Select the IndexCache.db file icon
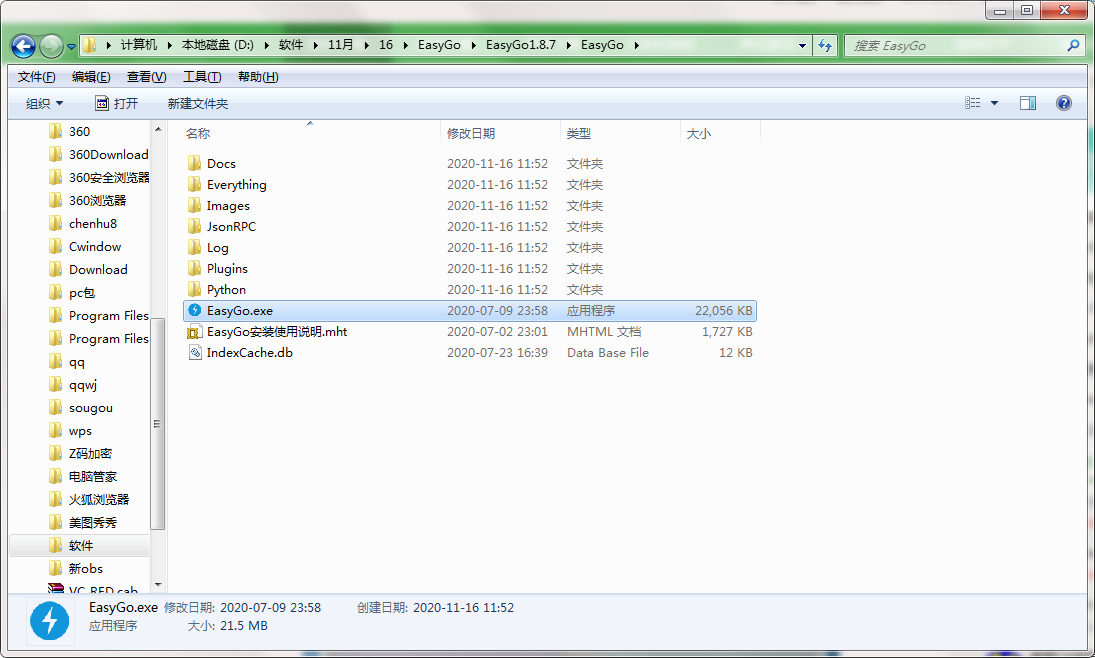Screen dimensions: 1095x658 click(x=195, y=353)
